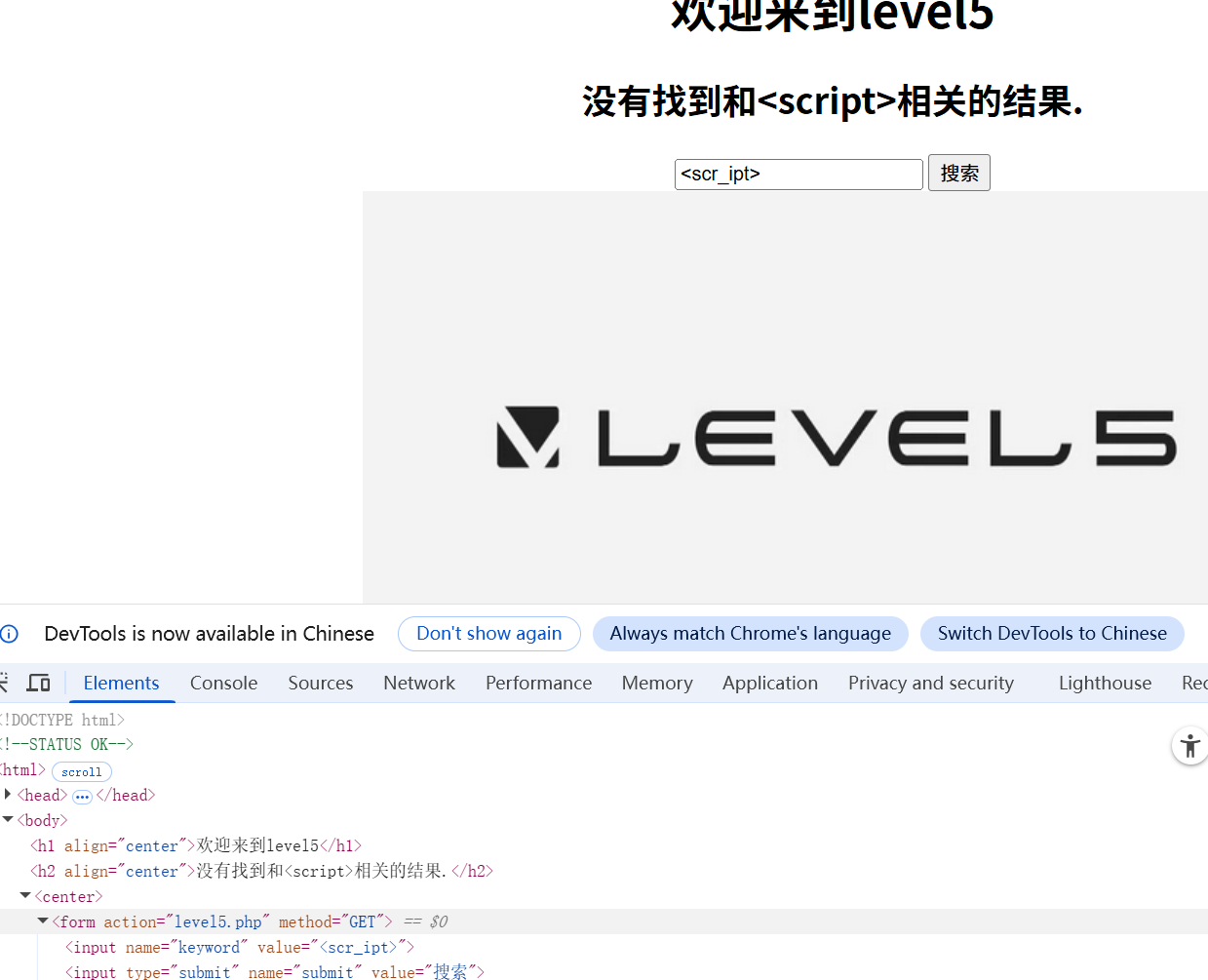The width and height of the screenshot is (1208, 980).
Task: Select the h1 element line
Action: [x=196, y=845]
